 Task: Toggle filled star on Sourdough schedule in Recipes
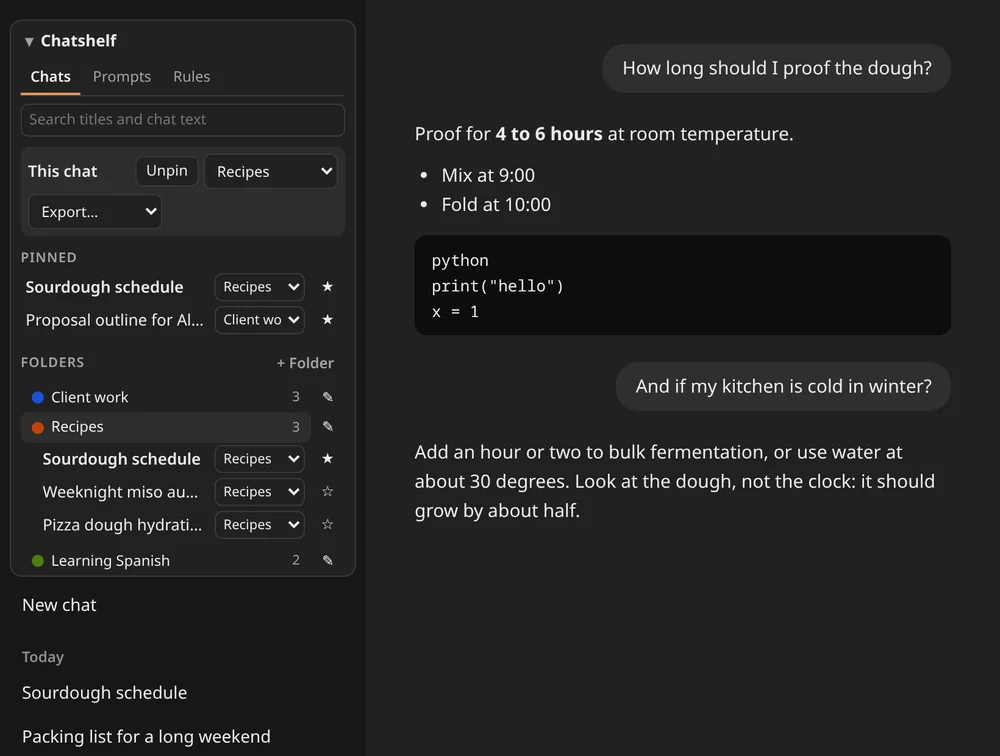pos(327,459)
